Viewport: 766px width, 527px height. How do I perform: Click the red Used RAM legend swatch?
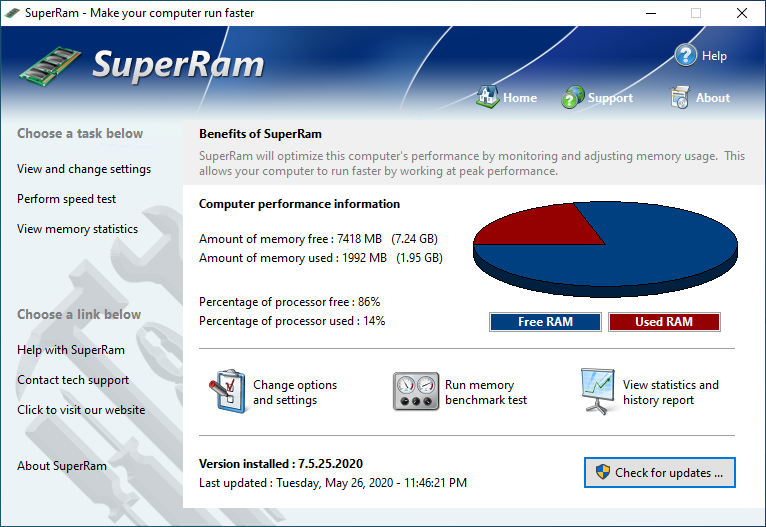pyautogui.click(x=664, y=322)
